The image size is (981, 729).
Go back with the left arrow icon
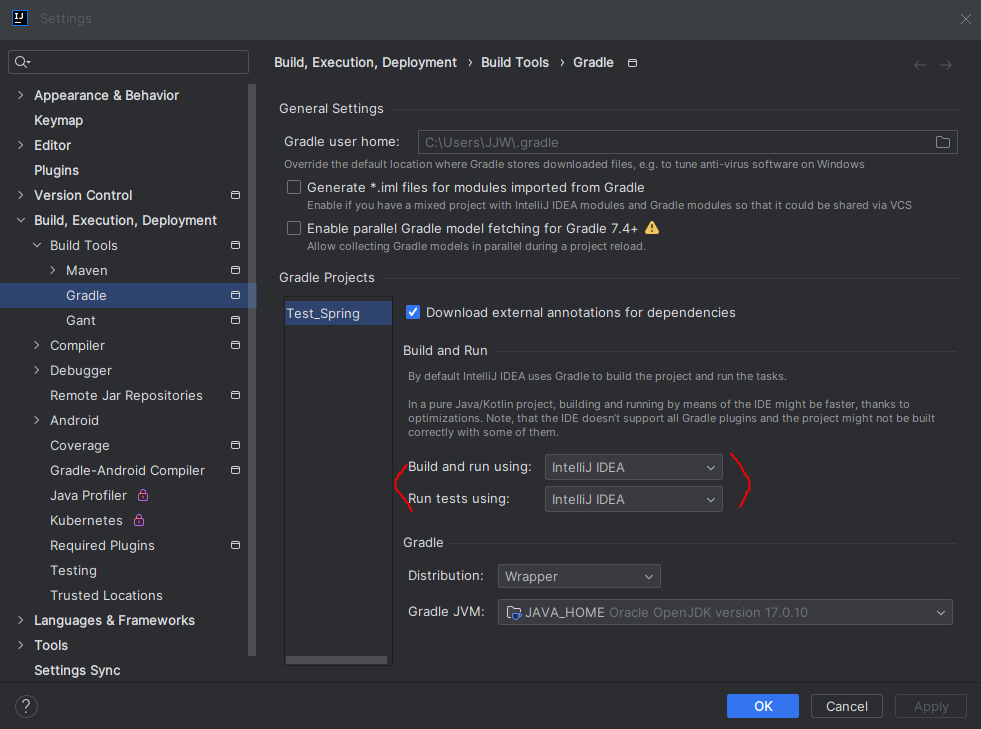[920, 65]
